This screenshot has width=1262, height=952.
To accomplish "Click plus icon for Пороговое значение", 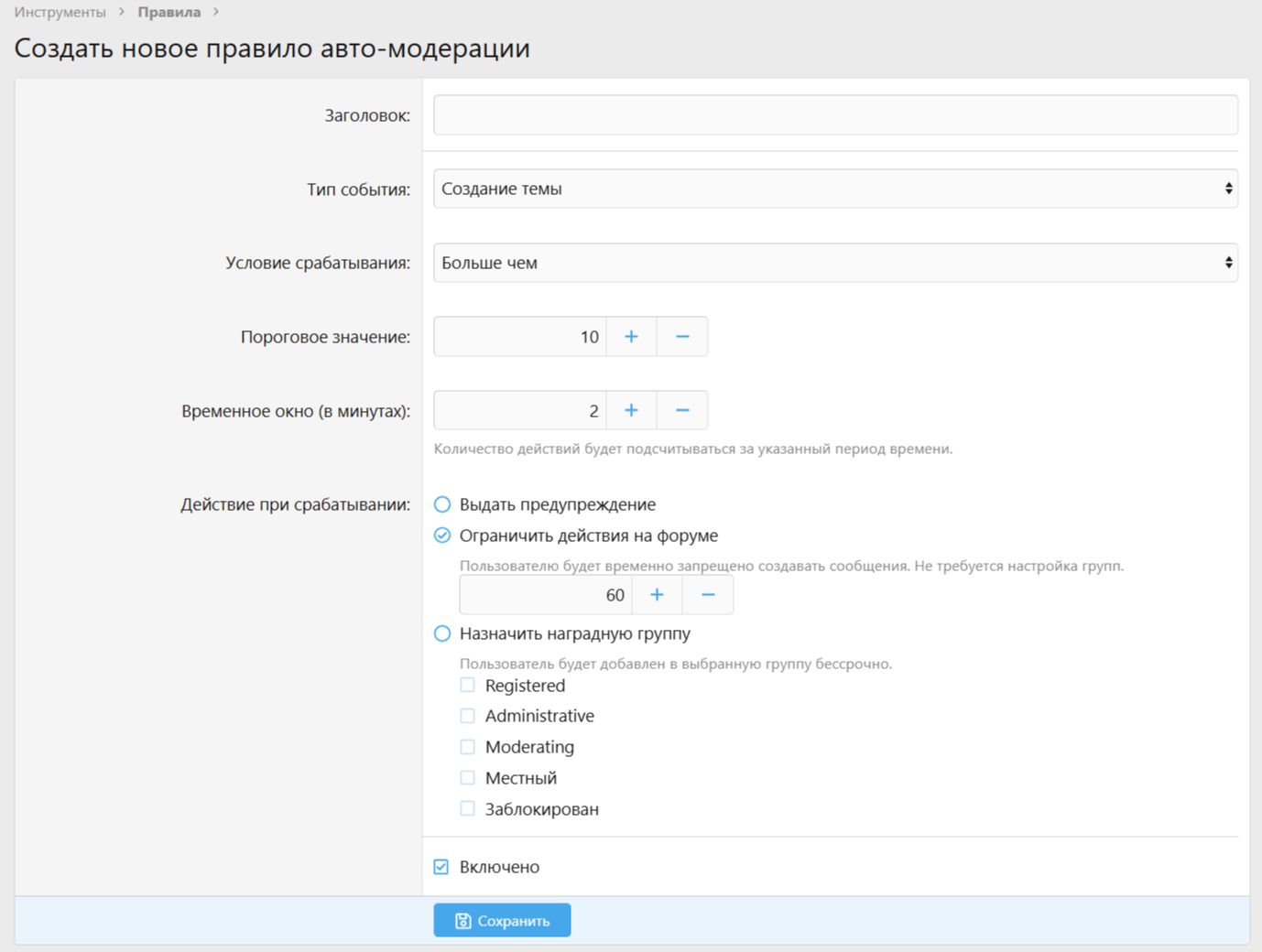I will pyautogui.click(x=631, y=337).
